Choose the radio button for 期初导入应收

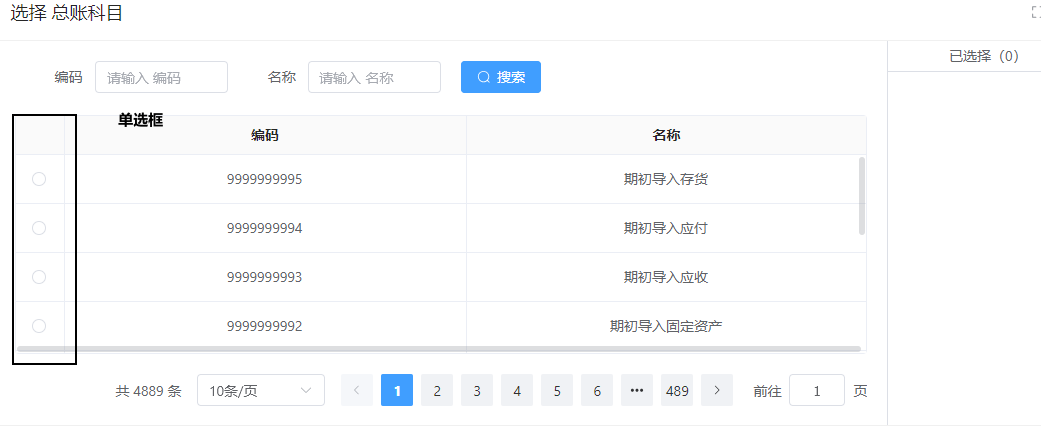39,277
